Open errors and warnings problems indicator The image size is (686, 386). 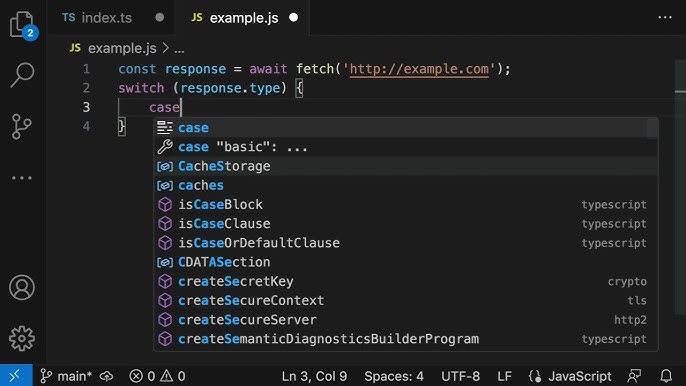158,376
